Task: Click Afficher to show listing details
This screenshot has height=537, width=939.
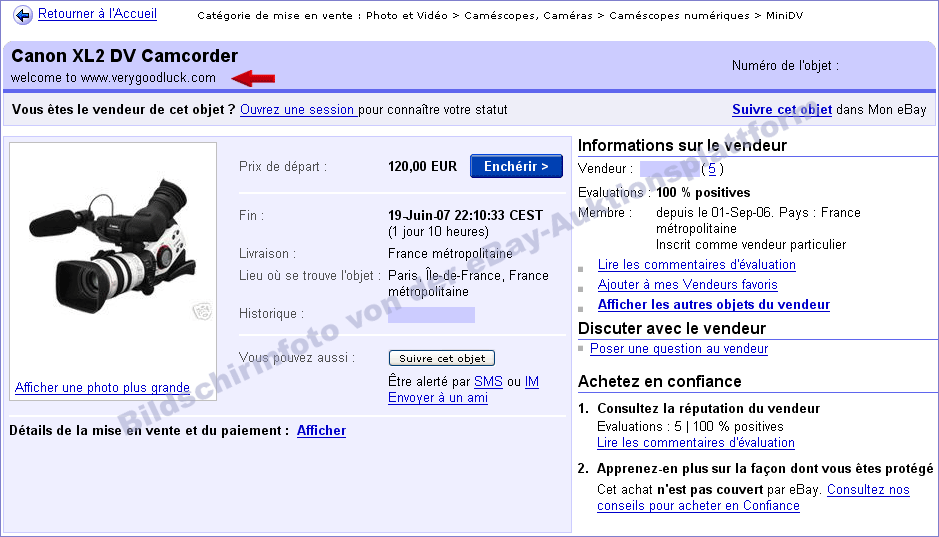Action: (x=322, y=430)
